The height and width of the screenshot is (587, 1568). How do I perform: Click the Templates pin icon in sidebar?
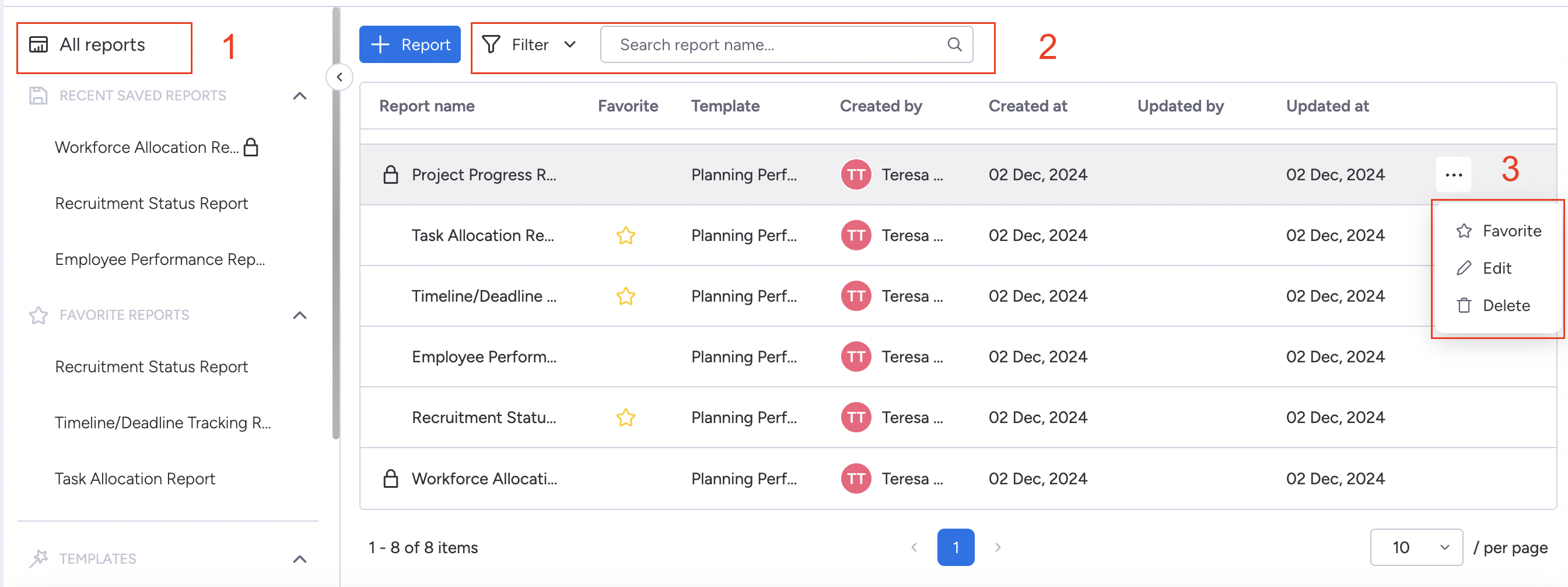pyautogui.click(x=39, y=558)
